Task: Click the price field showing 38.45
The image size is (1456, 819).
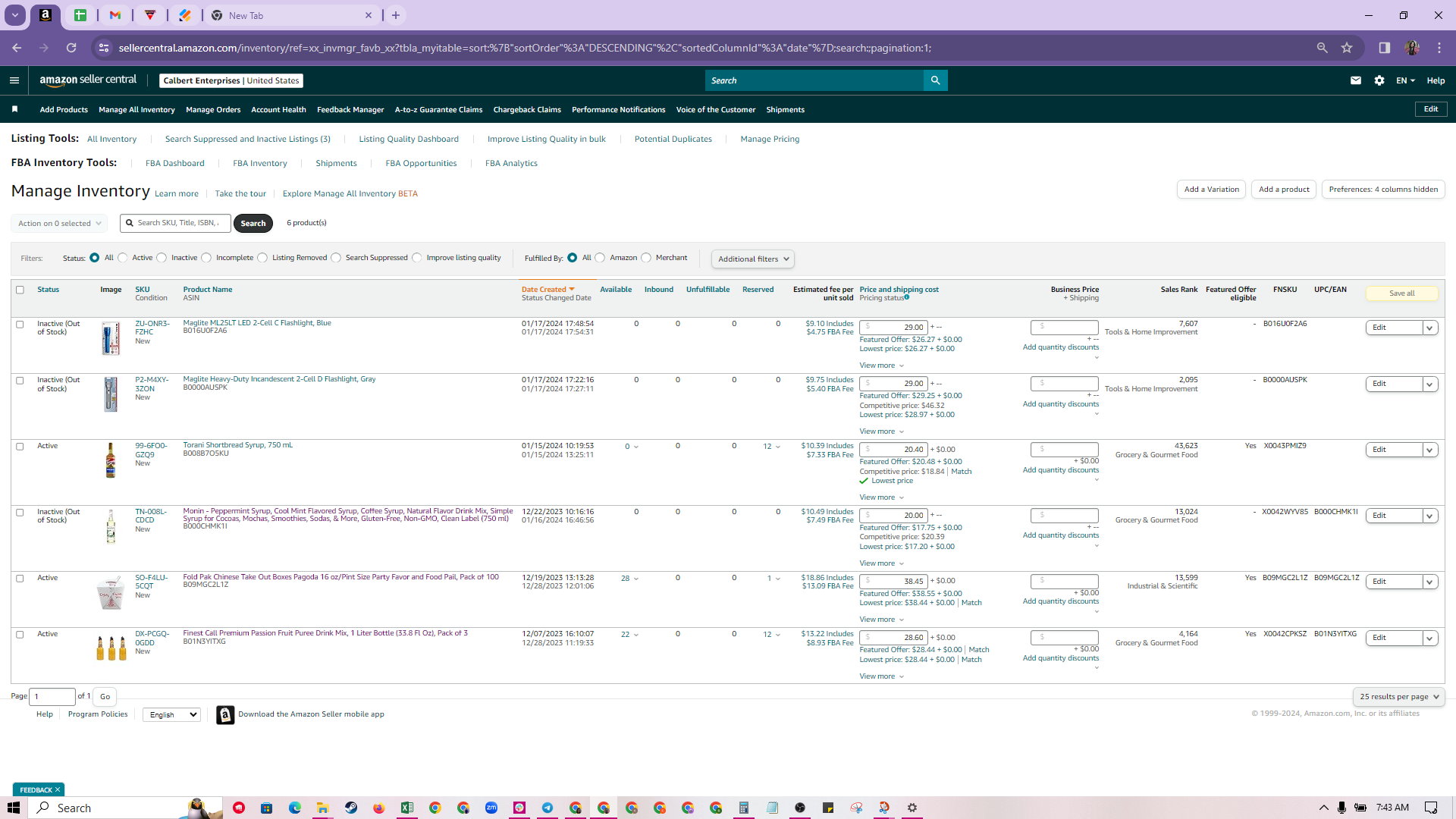Action: 893,582
